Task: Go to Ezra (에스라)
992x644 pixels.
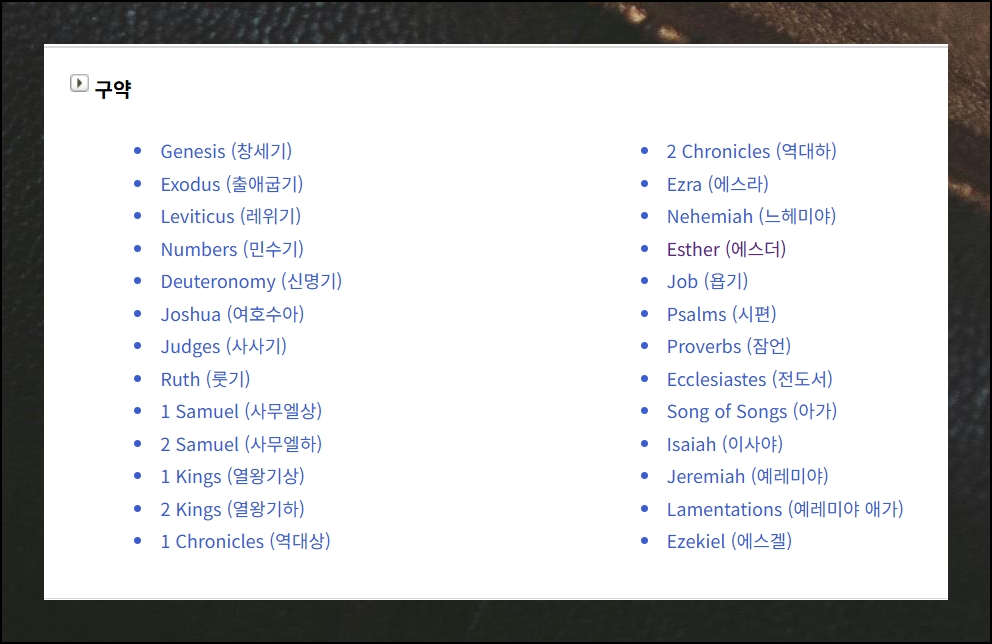Action: (x=717, y=184)
